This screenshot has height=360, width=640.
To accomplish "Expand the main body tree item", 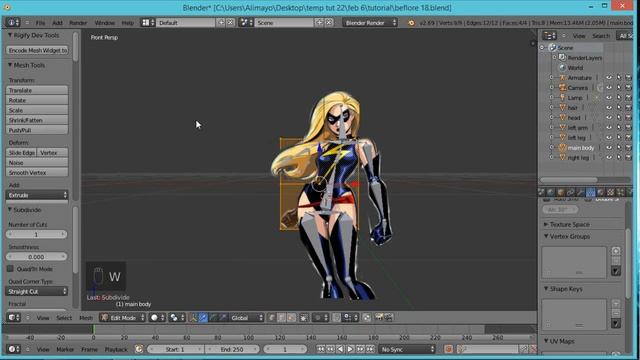I will click(551, 148).
